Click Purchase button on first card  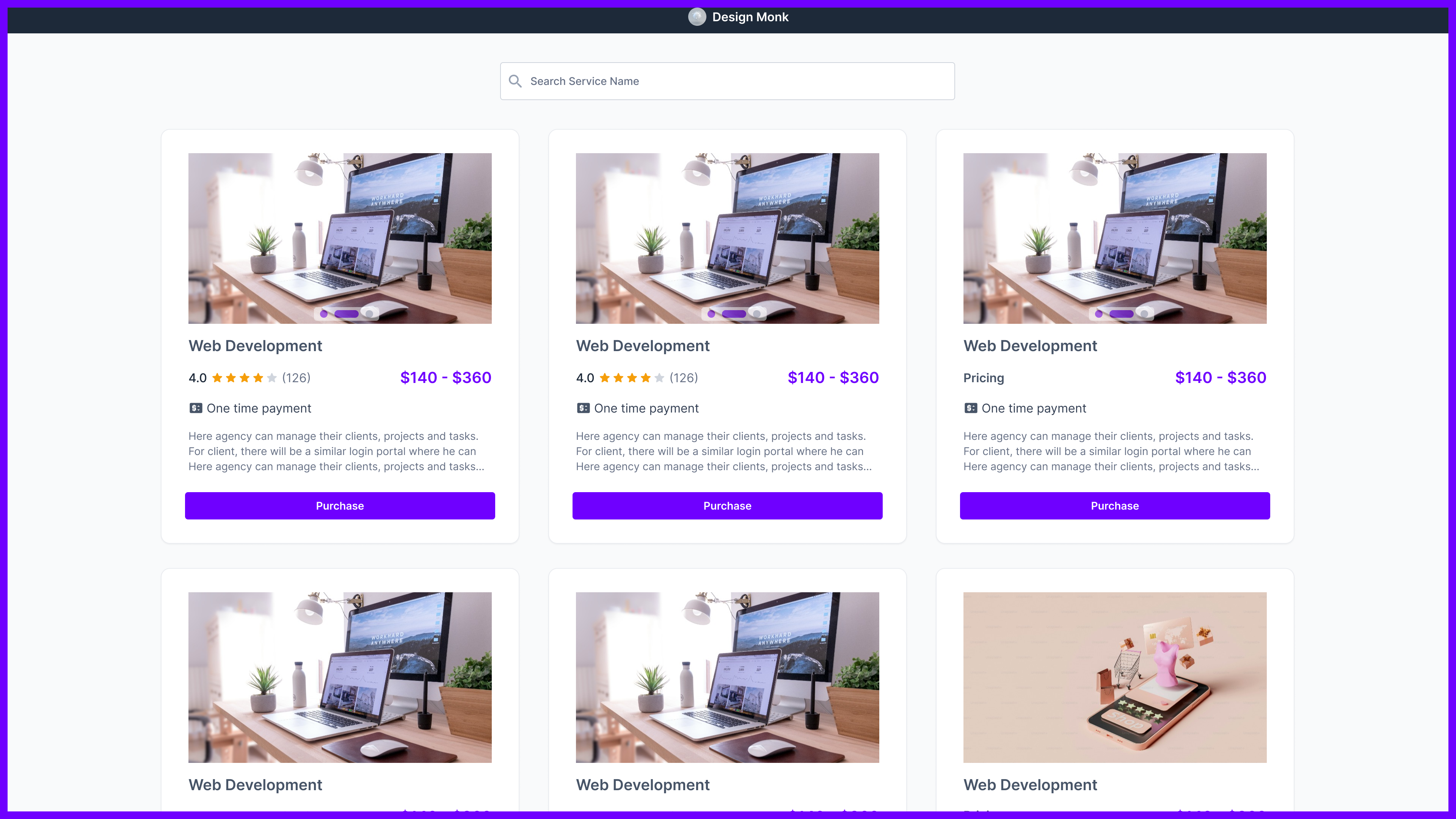click(x=340, y=505)
